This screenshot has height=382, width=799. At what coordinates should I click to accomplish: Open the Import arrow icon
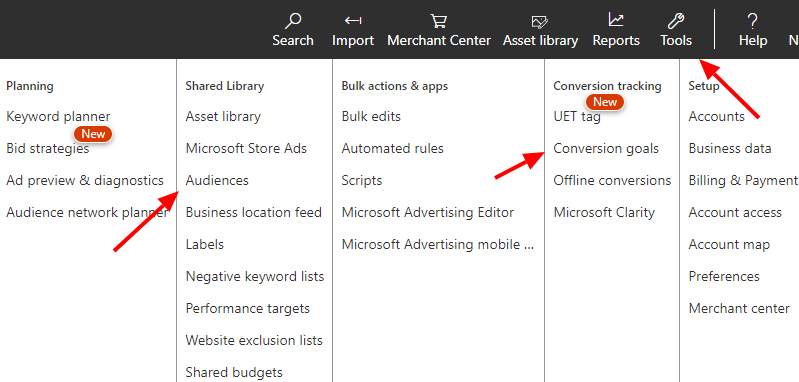(353, 21)
